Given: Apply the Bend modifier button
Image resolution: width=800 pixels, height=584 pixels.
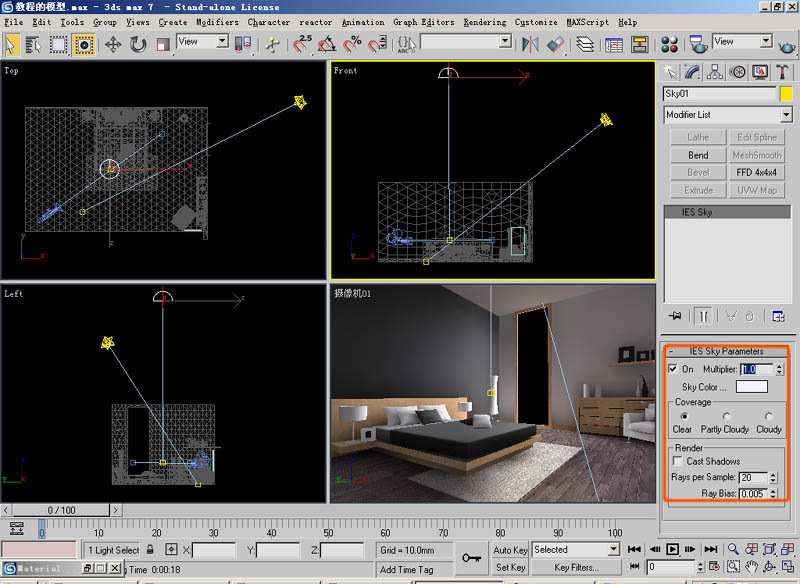Looking at the screenshot, I should (698, 155).
